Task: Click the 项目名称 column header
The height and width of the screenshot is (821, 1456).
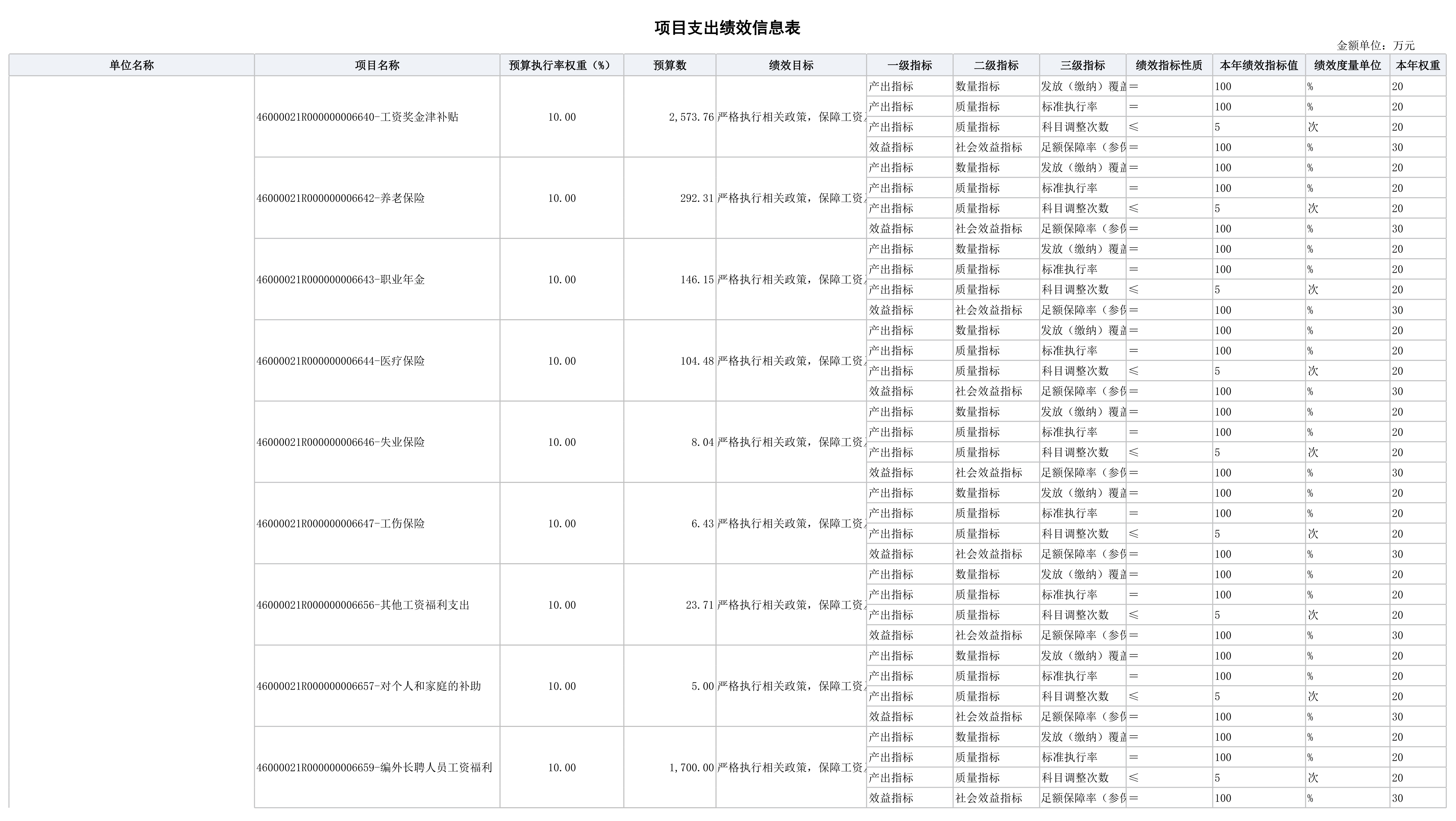Action: pyautogui.click(x=377, y=65)
